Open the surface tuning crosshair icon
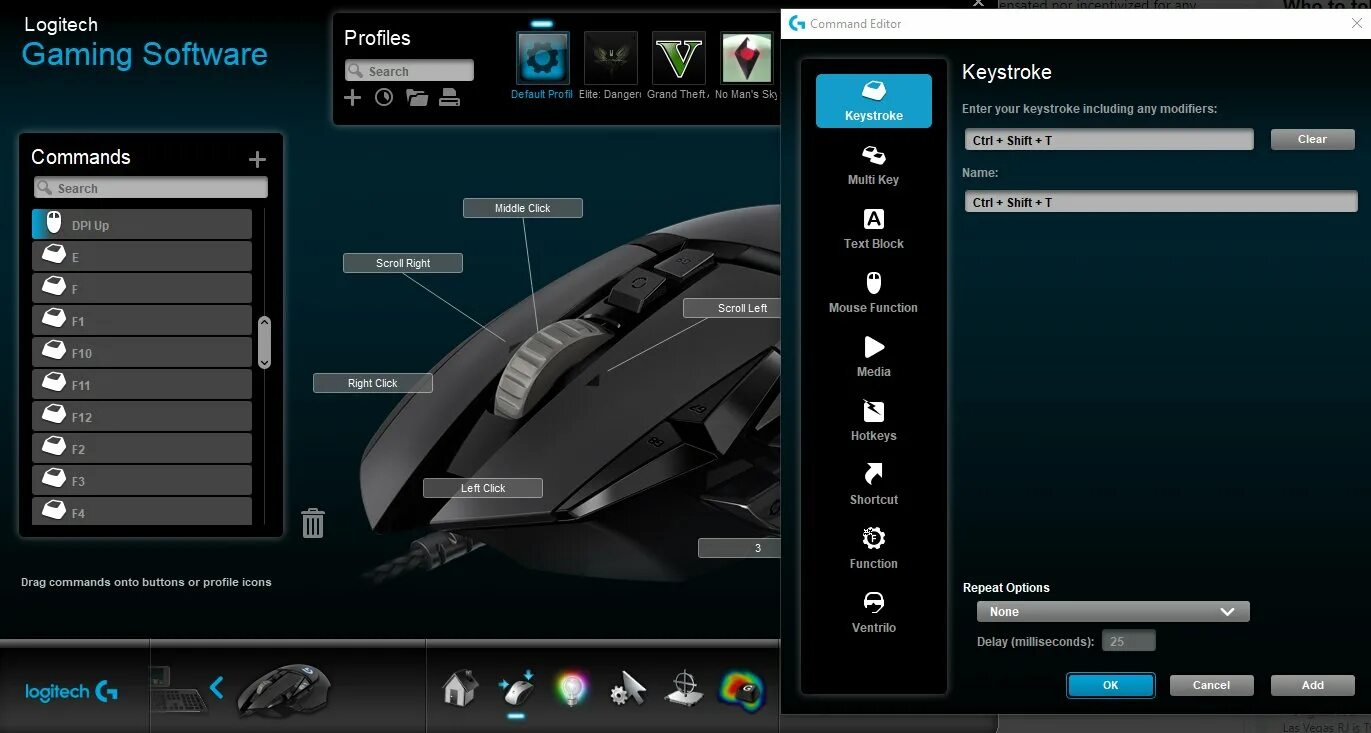This screenshot has height=733, width=1371. [x=684, y=689]
